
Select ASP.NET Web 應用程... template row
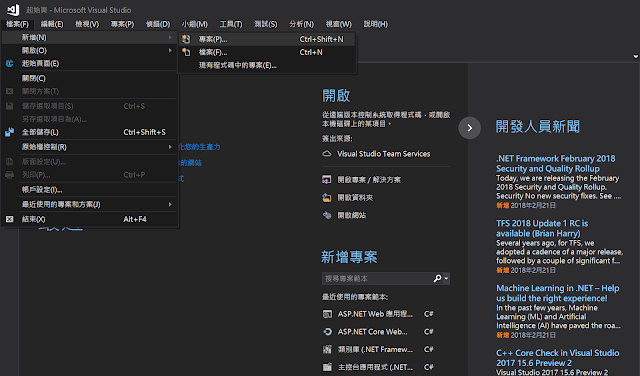[x=378, y=314]
